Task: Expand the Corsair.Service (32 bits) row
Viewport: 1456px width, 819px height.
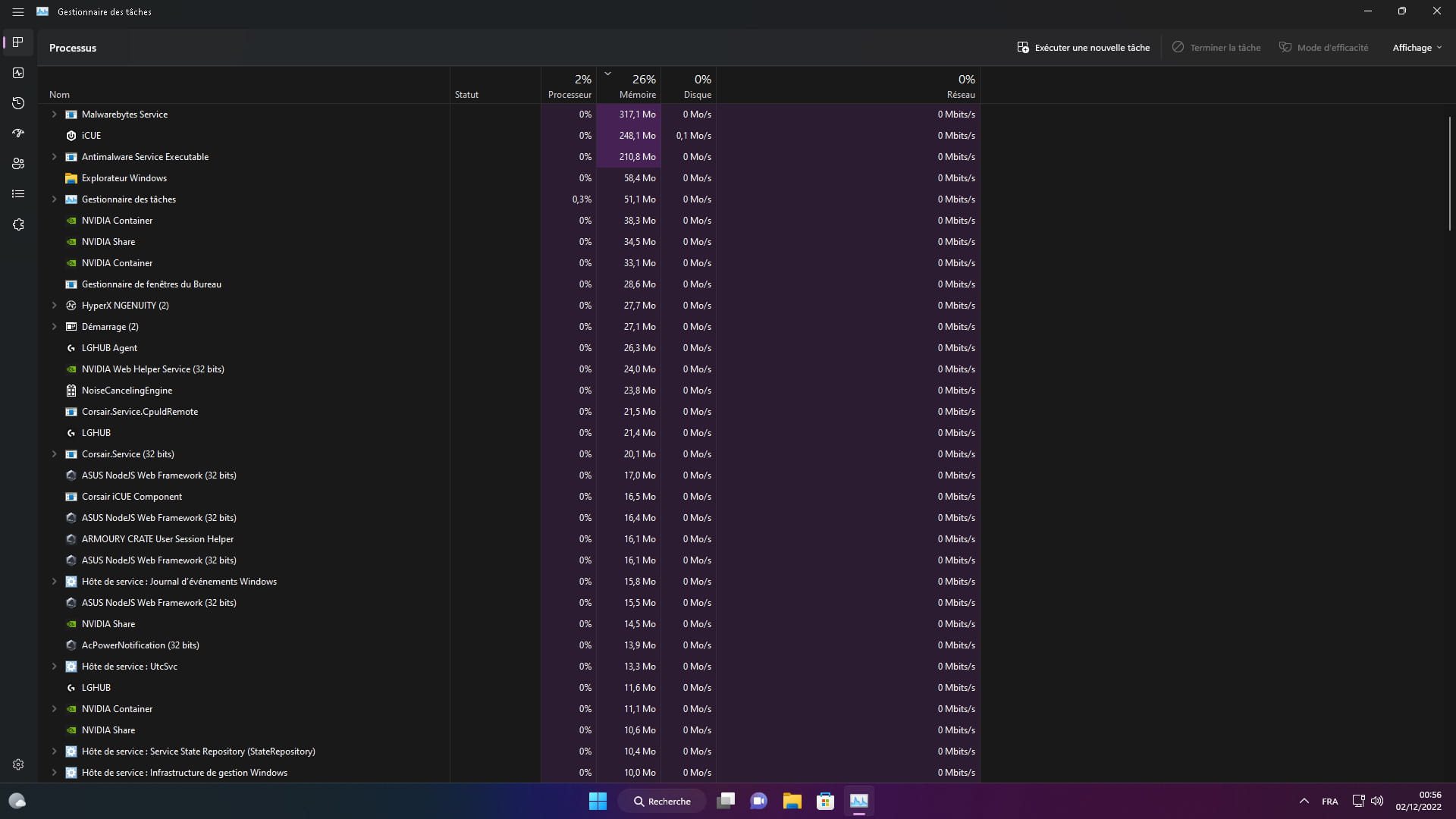Action: pyautogui.click(x=54, y=454)
